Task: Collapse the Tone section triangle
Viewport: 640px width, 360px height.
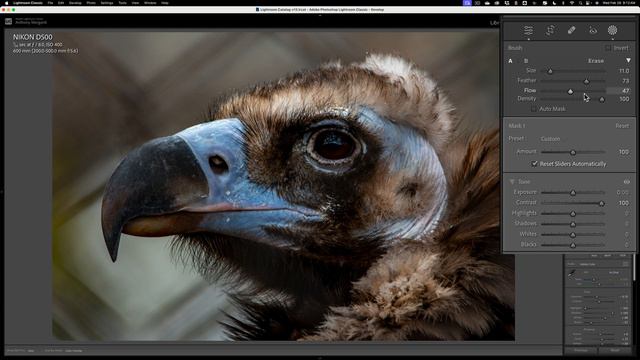Action: pyautogui.click(x=511, y=182)
